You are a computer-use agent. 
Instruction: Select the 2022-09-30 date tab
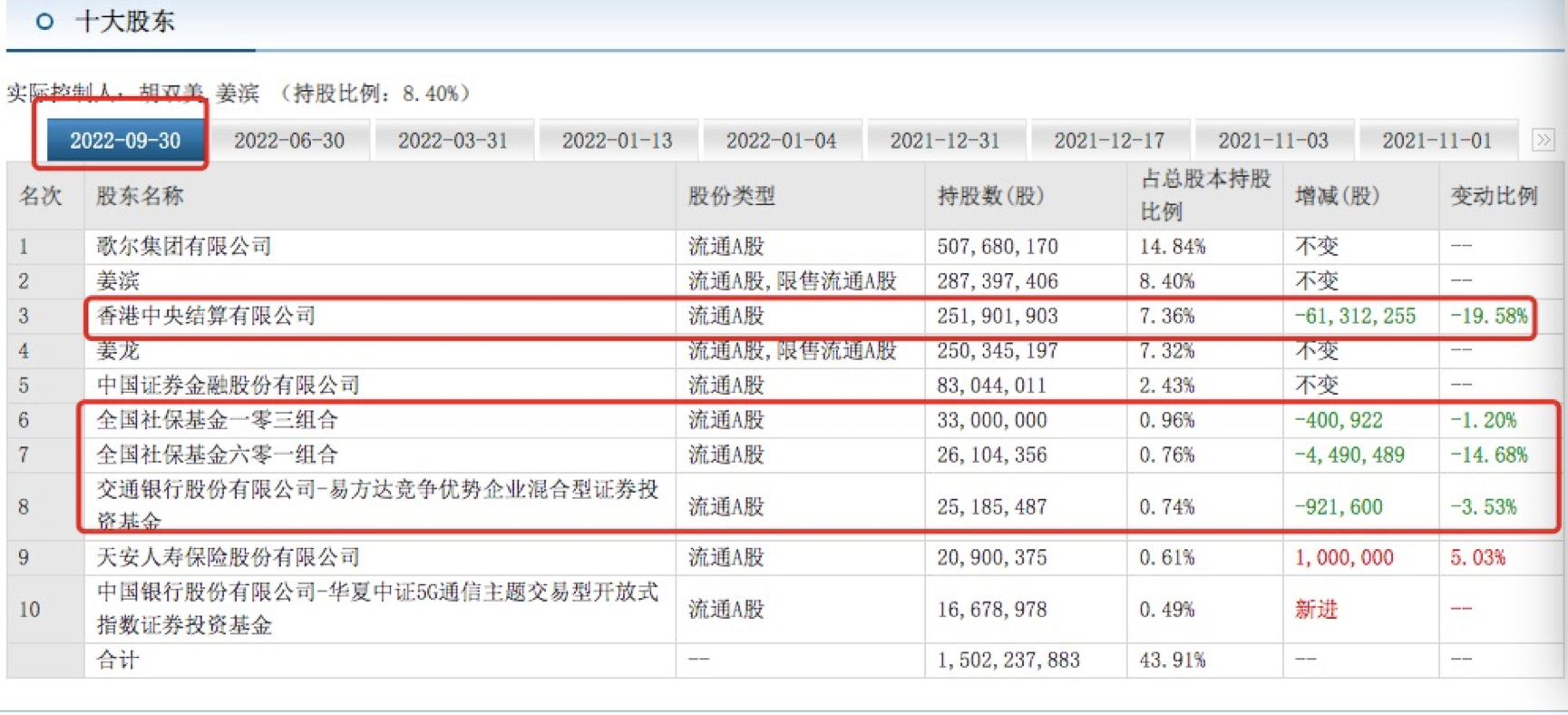[125, 141]
